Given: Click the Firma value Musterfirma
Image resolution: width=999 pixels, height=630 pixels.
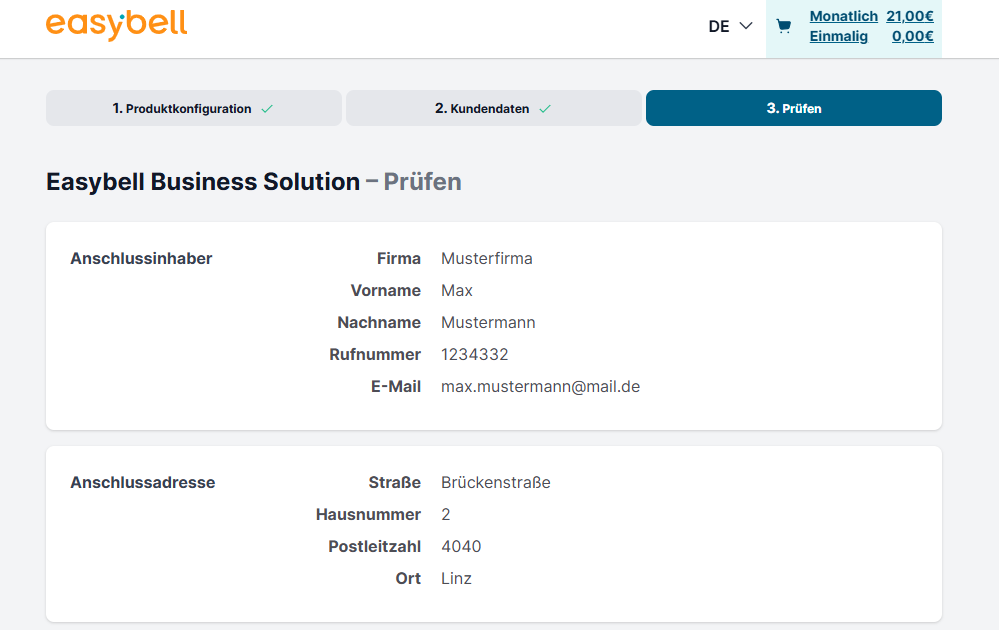Looking at the screenshot, I should [x=487, y=259].
